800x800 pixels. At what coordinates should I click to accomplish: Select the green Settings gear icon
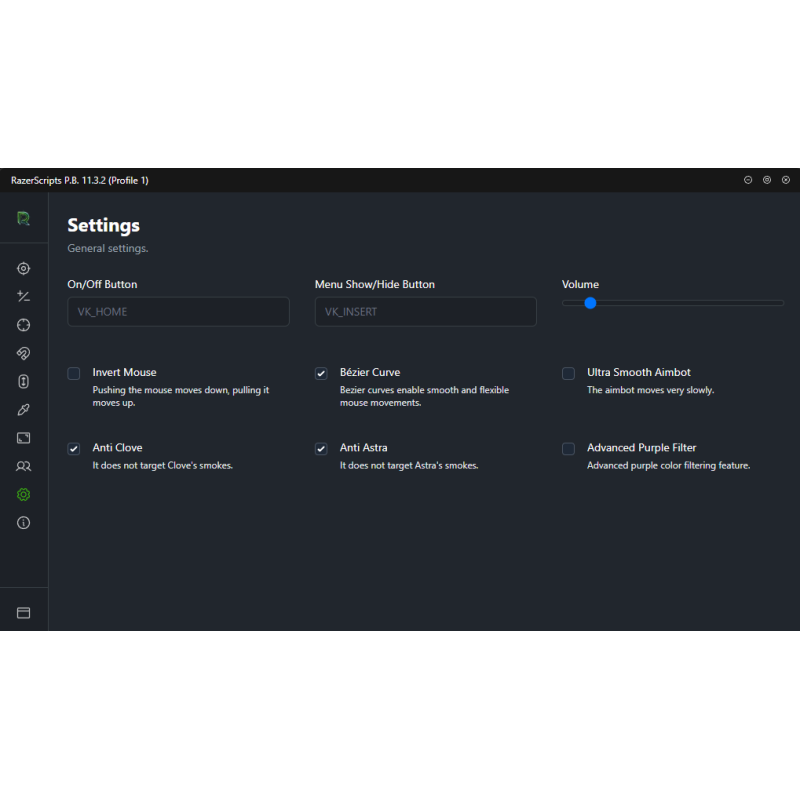pos(23,494)
